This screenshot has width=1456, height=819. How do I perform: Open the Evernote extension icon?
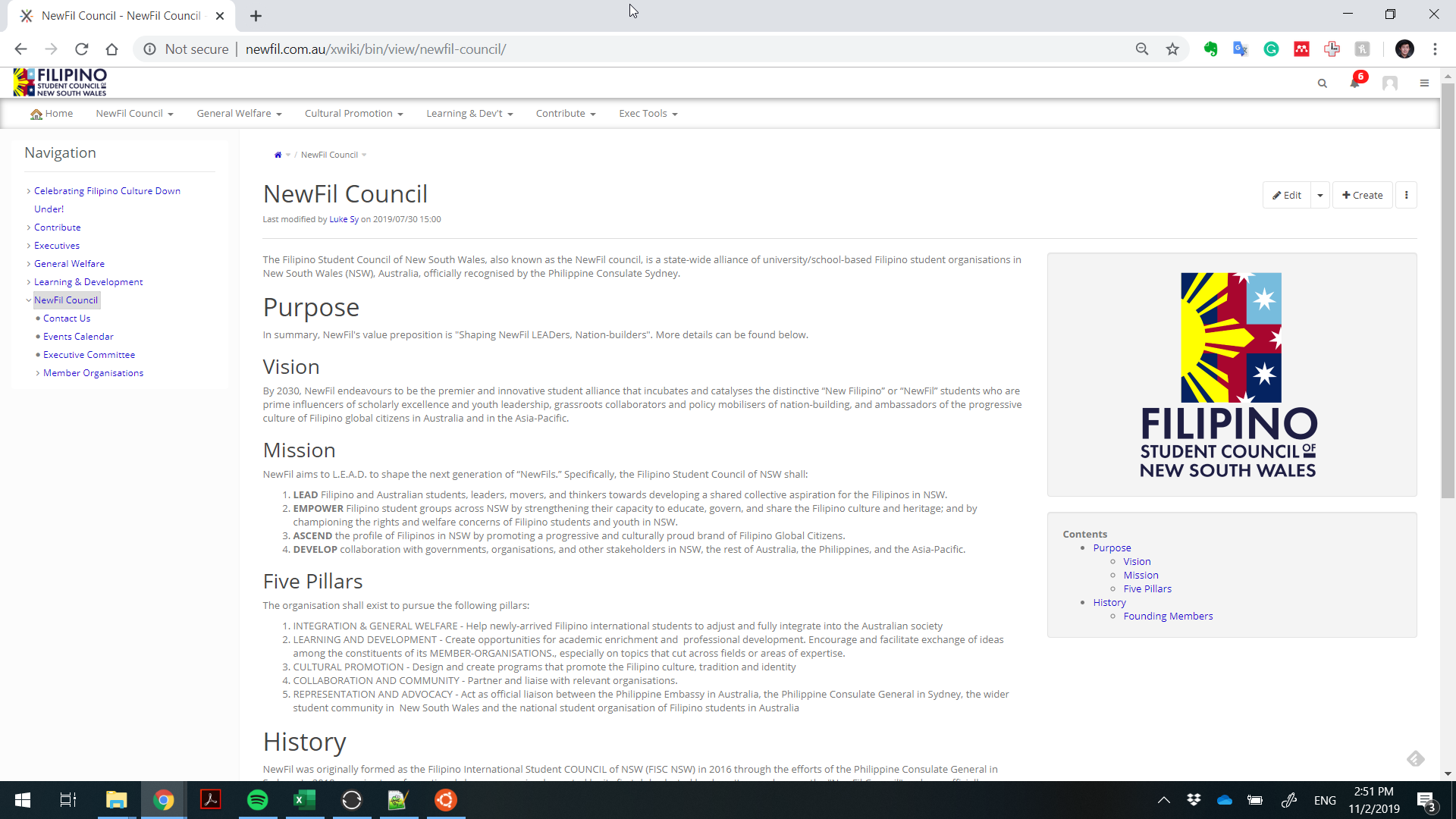pyautogui.click(x=1210, y=49)
